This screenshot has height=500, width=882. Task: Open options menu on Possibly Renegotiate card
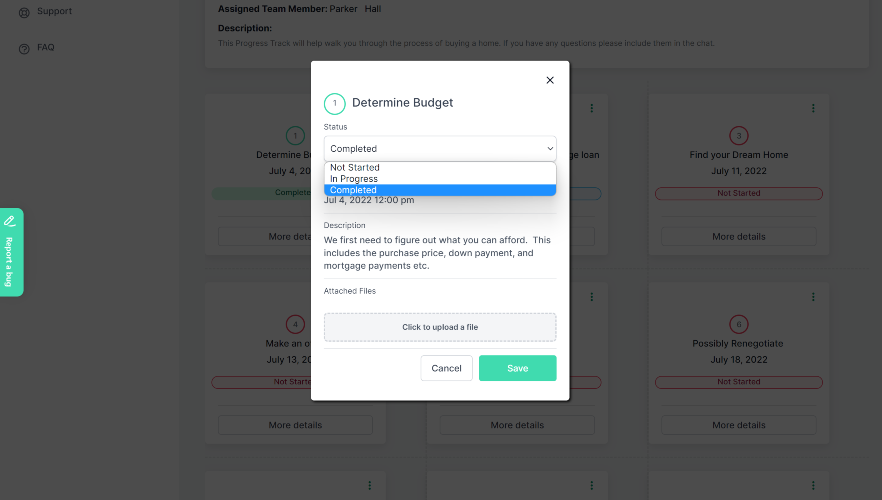point(813,297)
